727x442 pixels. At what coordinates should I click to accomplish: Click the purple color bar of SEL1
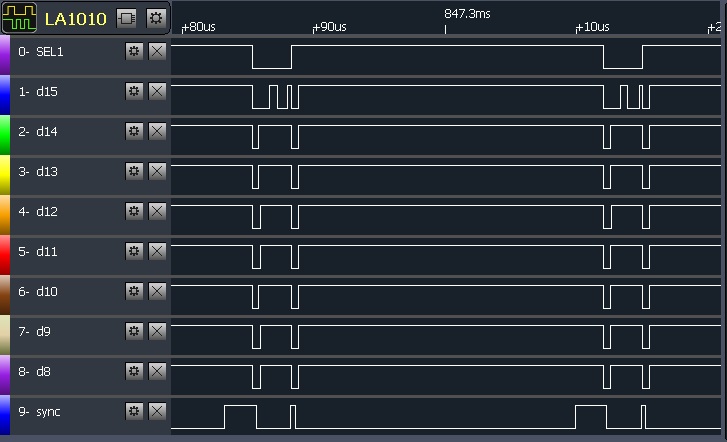(5, 57)
